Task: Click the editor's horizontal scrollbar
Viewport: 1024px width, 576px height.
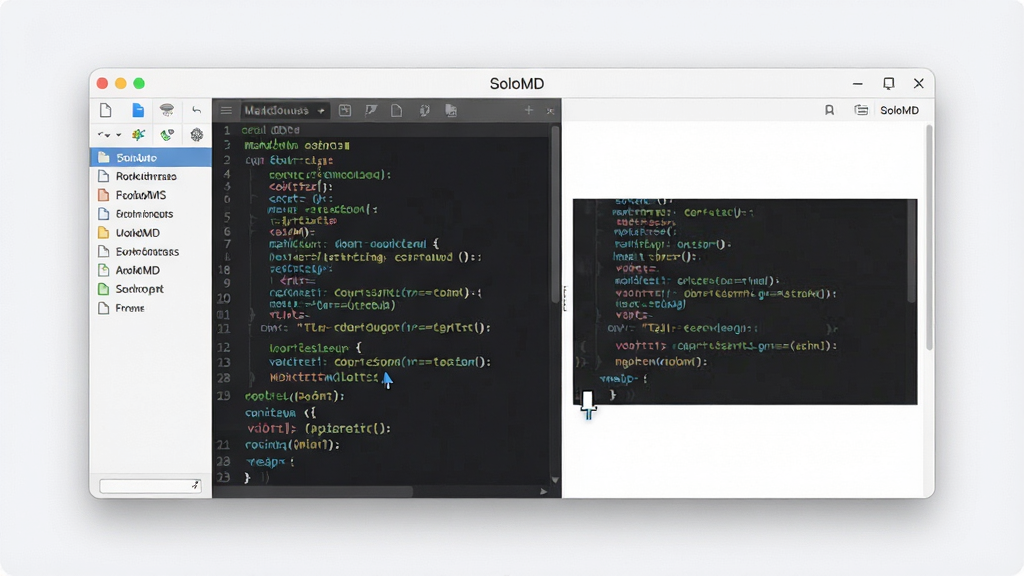Action: 313,491
